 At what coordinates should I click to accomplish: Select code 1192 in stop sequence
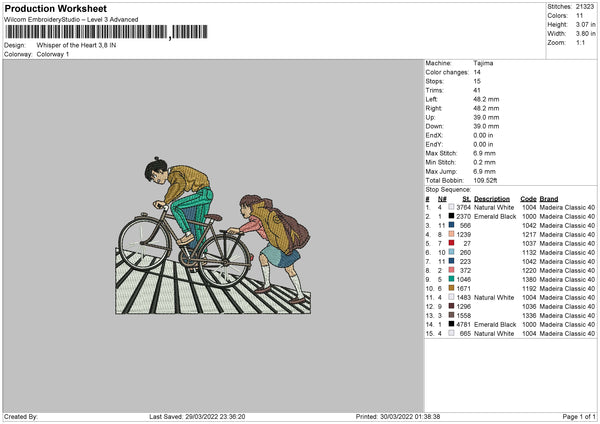pos(529,289)
